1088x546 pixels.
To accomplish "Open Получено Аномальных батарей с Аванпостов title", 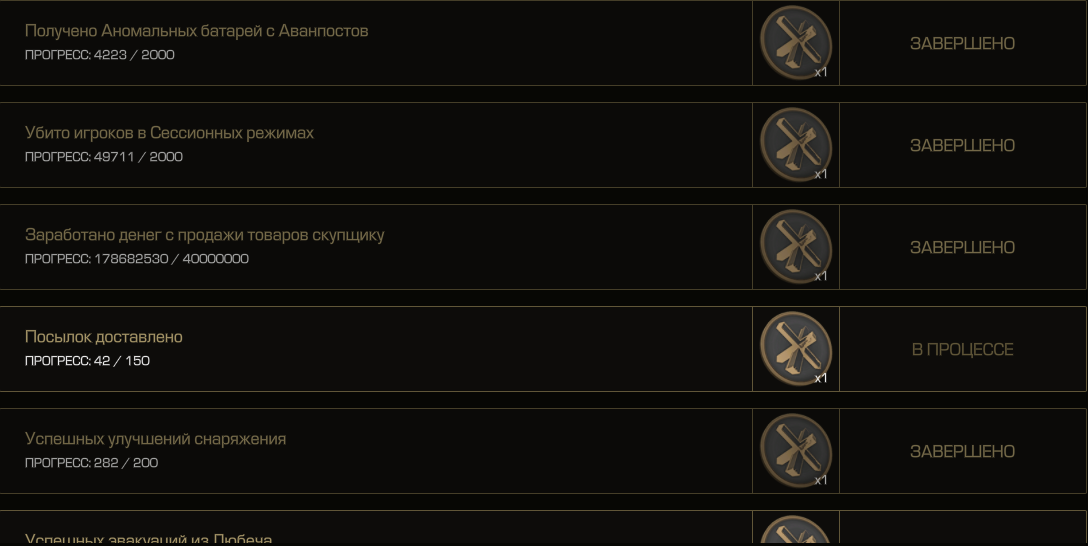I will coord(196,31).
